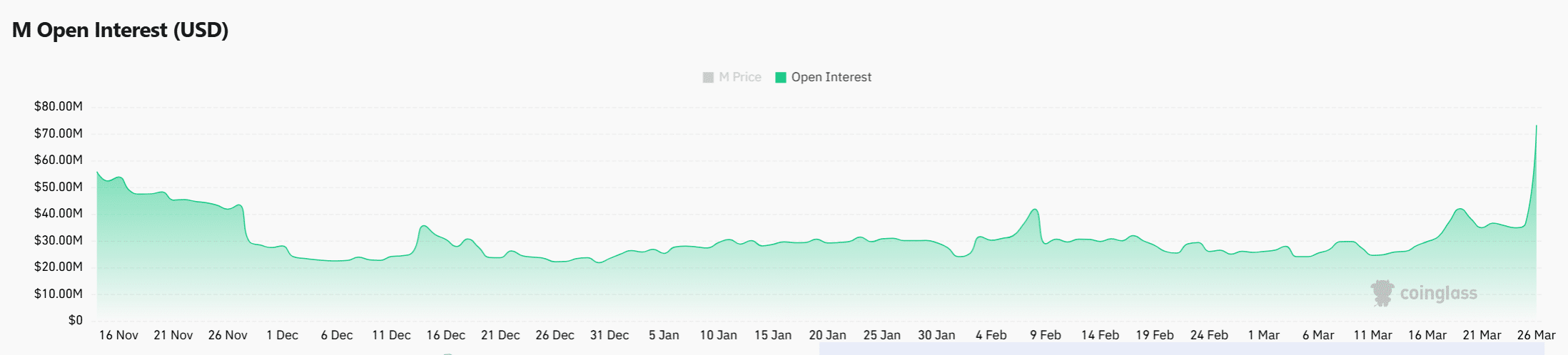Screen dimensions: 1568x355
Task: Click the coinglass watermark logo icon
Action: tap(1382, 293)
